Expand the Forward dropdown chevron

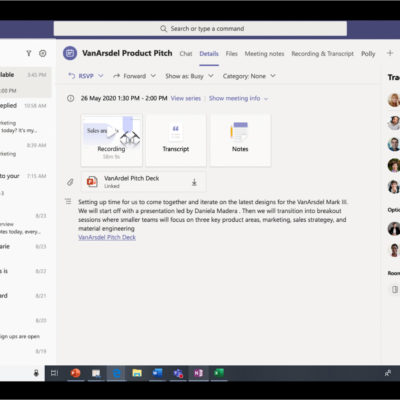click(x=153, y=76)
